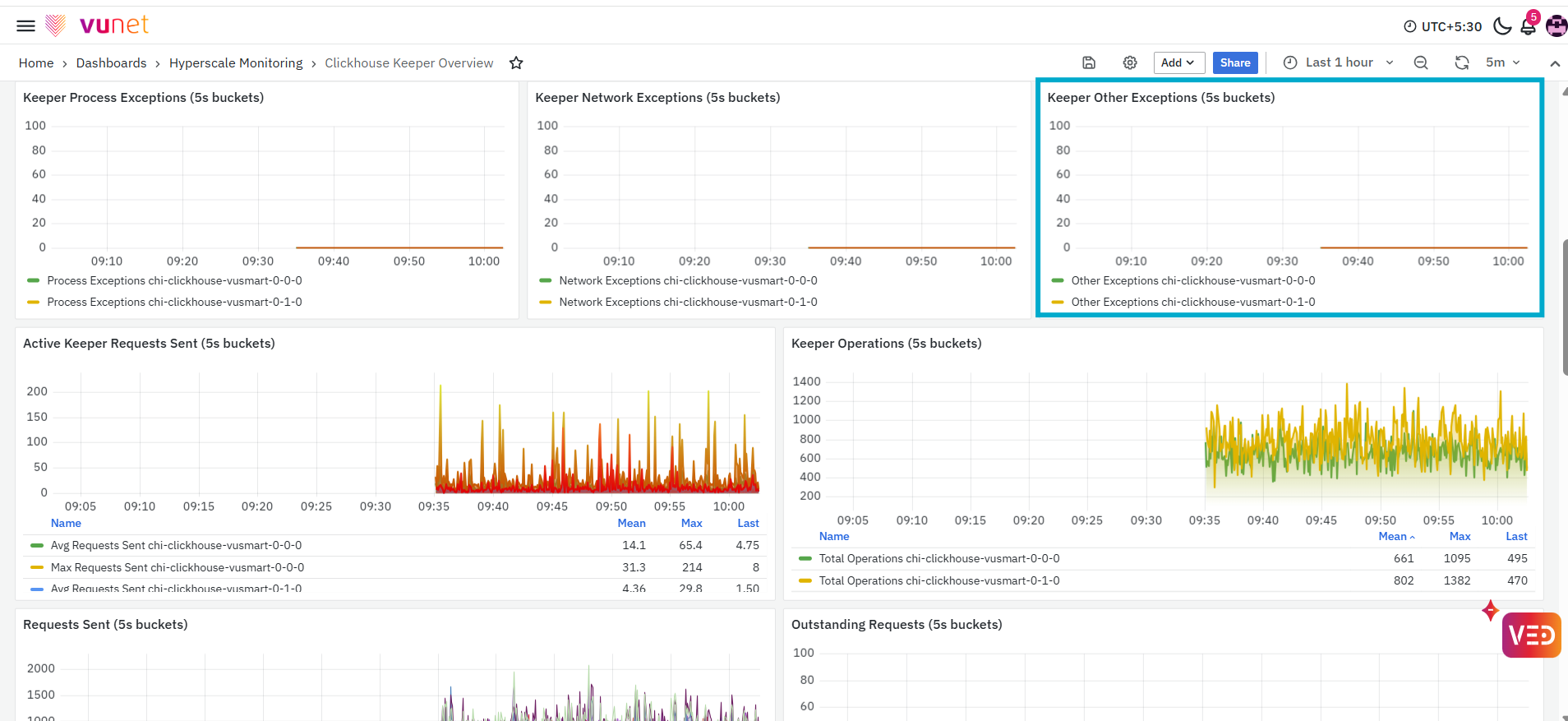
Task: Expand the Add dropdown menu
Action: (x=1178, y=62)
